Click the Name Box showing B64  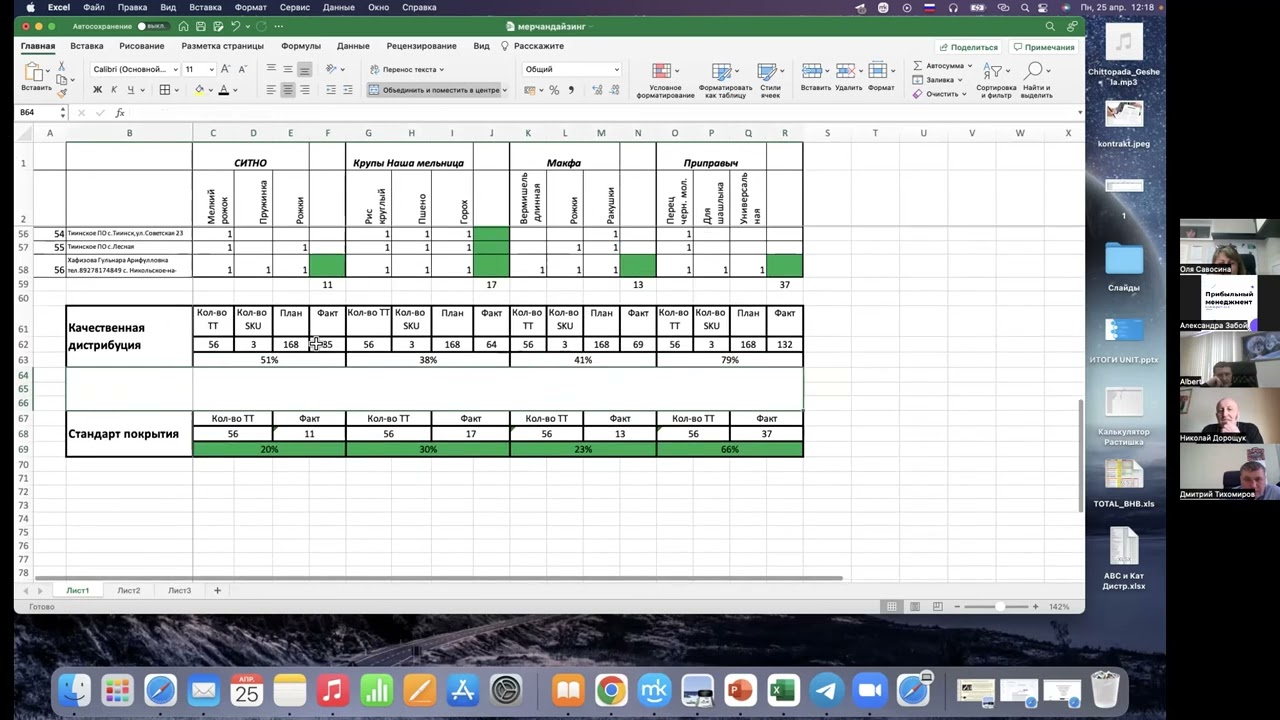(x=40, y=113)
